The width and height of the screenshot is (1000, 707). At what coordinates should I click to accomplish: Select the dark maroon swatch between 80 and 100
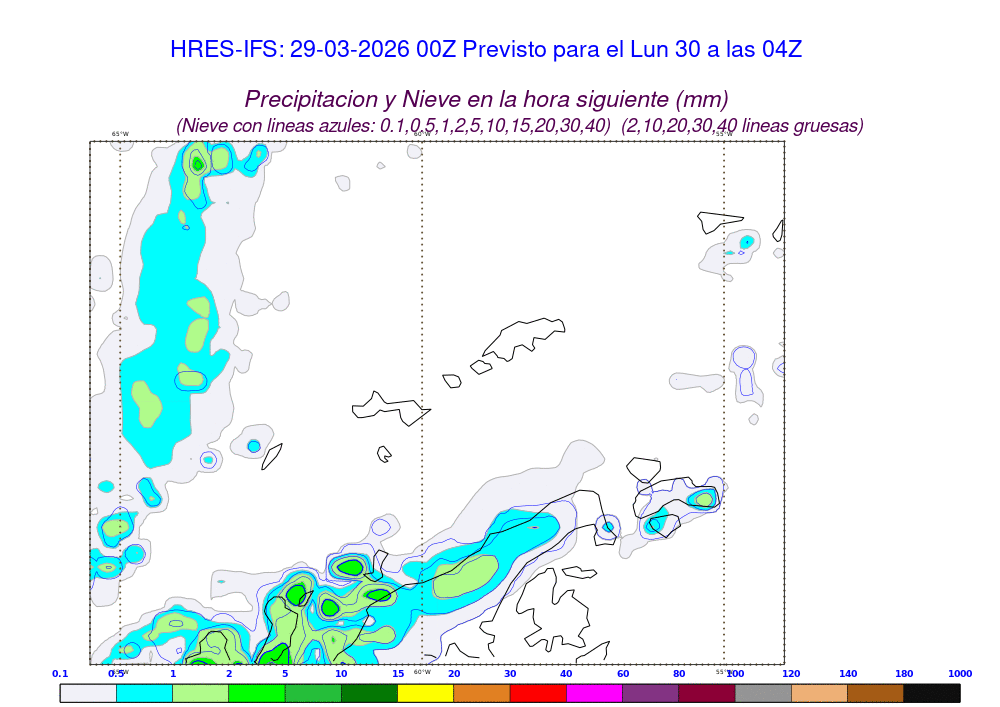707,693
